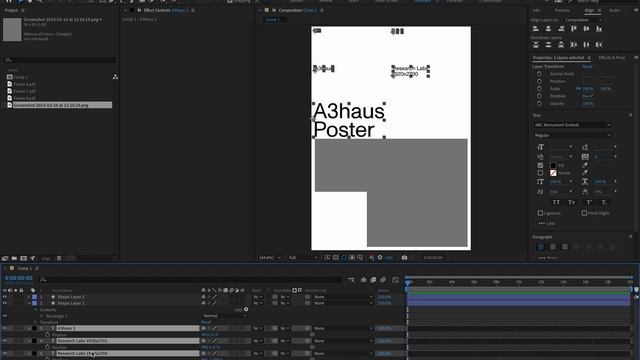640x360 pixels.
Task: Open the Effects & Presets tab
Action: click(612, 58)
